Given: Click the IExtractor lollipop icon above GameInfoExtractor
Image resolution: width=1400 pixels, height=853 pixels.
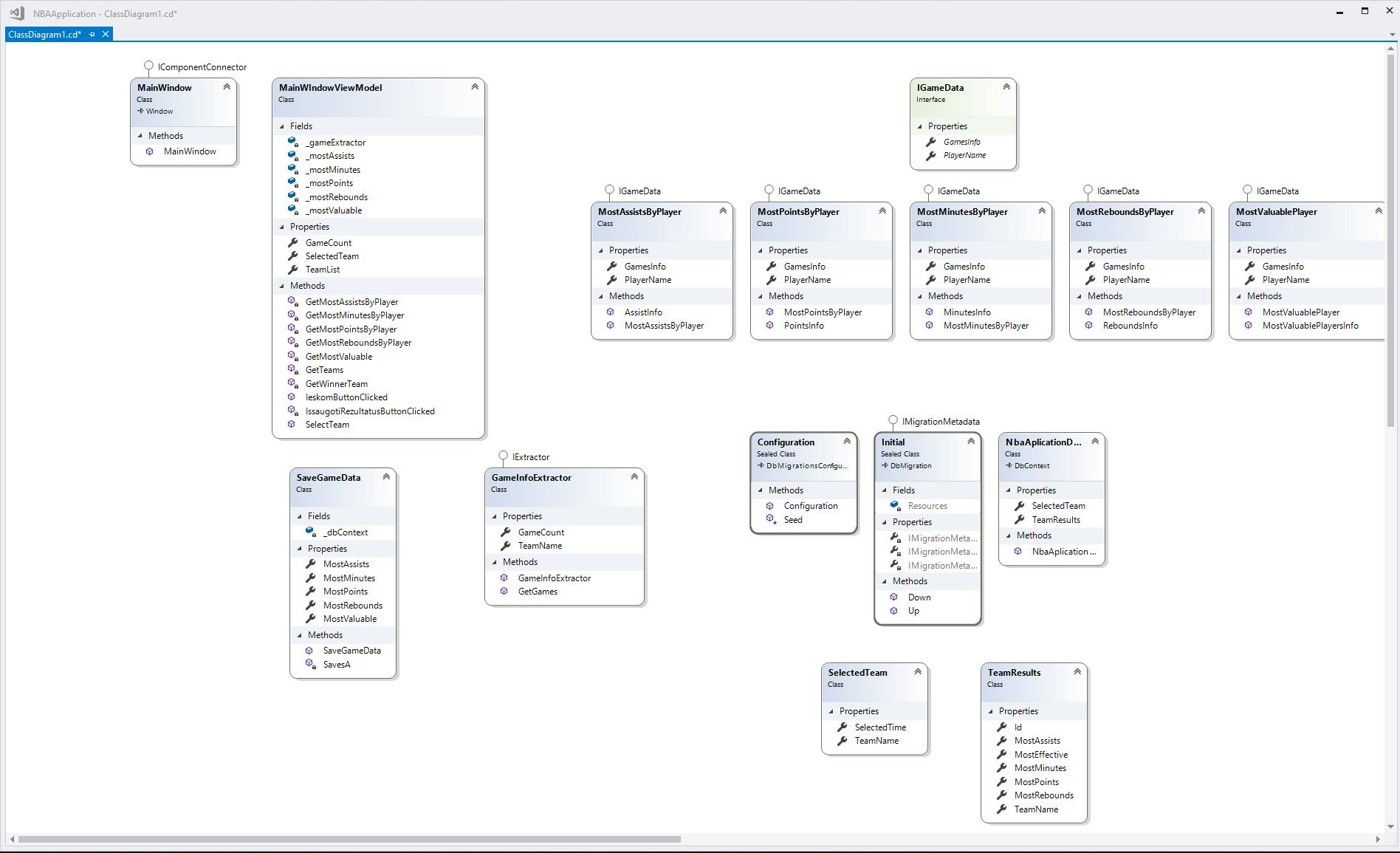Looking at the screenshot, I should [504, 456].
